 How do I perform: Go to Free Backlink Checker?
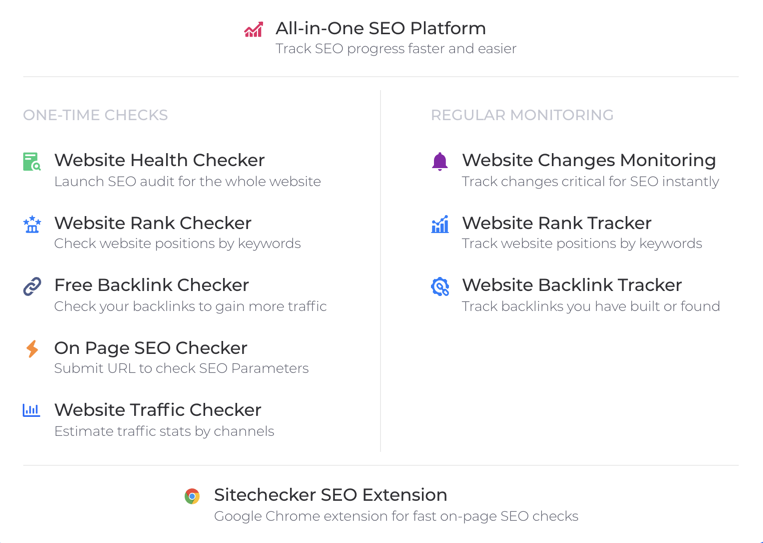tap(151, 285)
